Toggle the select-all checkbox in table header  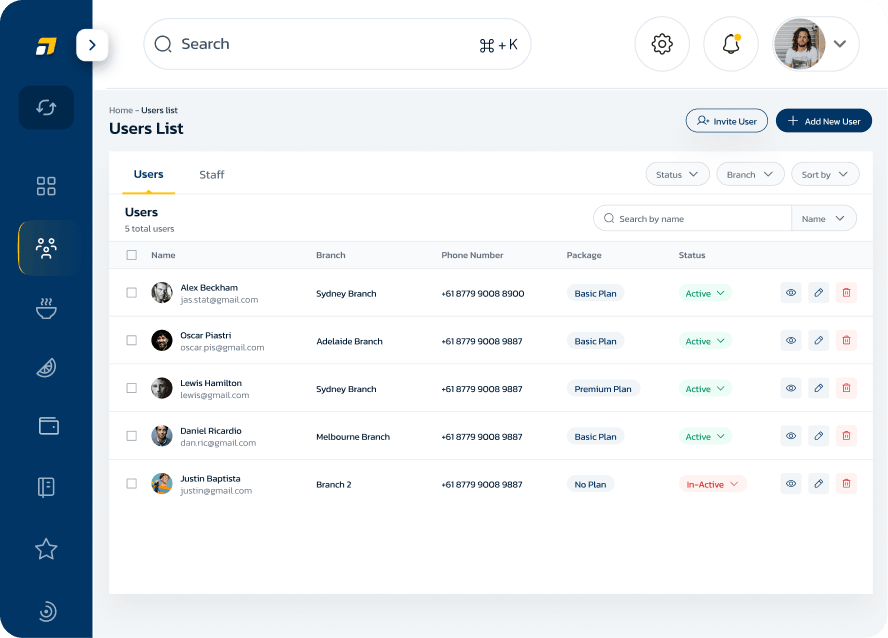131,255
